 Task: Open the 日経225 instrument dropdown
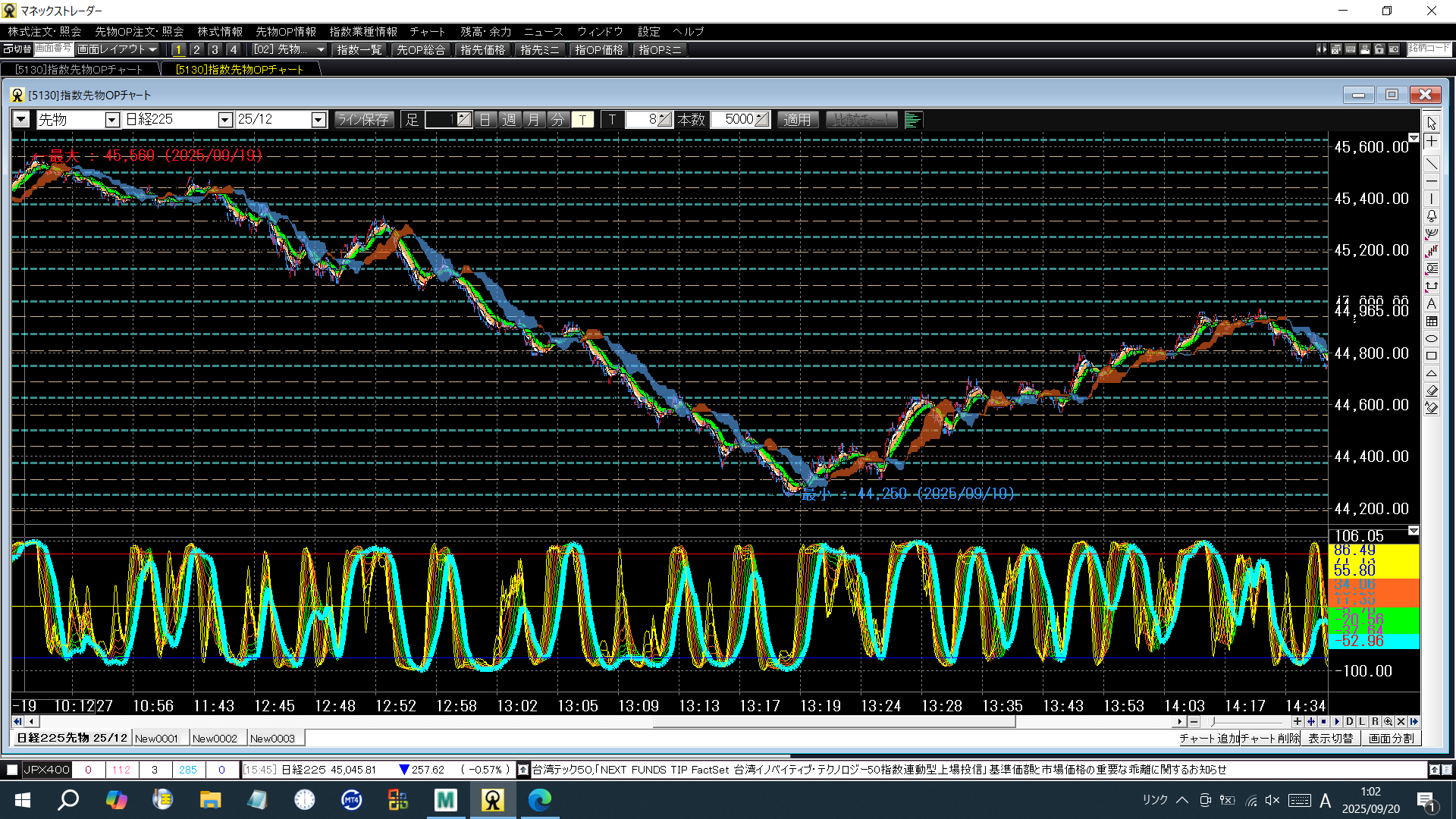pos(224,120)
